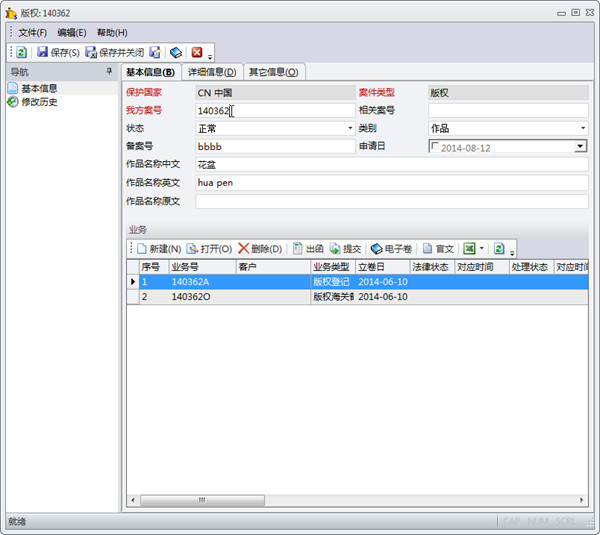
Task: Sort by 业务类型 column header
Action: 333,267
